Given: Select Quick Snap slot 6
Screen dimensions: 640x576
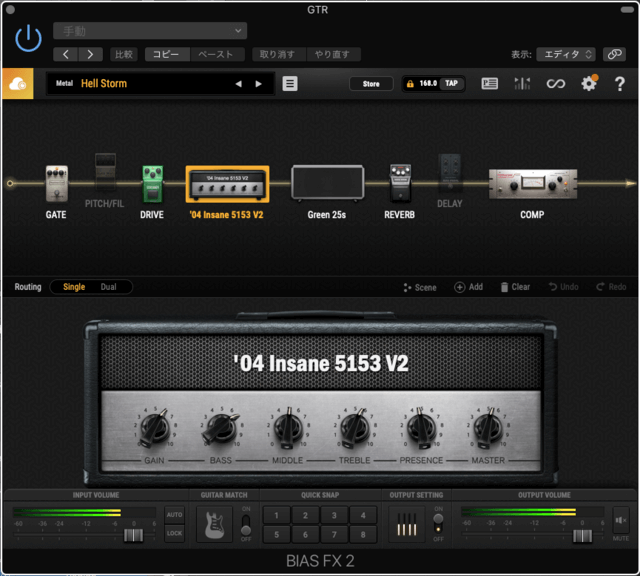Looking at the screenshot, I should tap(305, 534).
